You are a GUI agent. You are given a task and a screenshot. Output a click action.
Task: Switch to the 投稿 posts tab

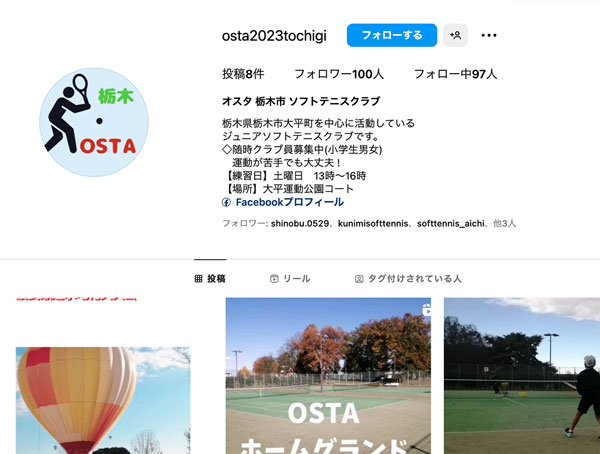[x=210, y=279]
